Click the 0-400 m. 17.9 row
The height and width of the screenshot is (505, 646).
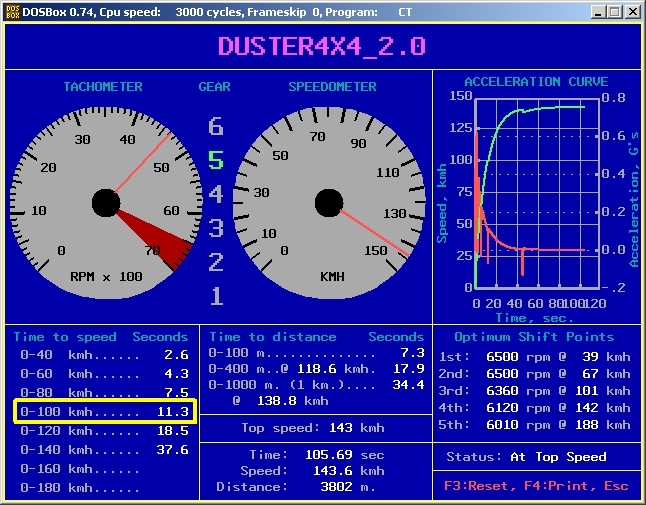tap(316, 369)
